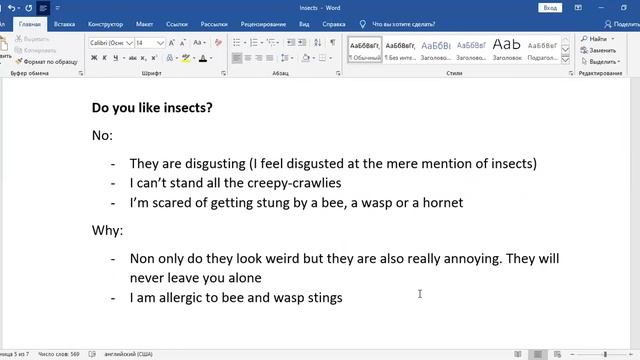
Task: Toggle bold (Ж) formatting
Action: click(94, 58)
